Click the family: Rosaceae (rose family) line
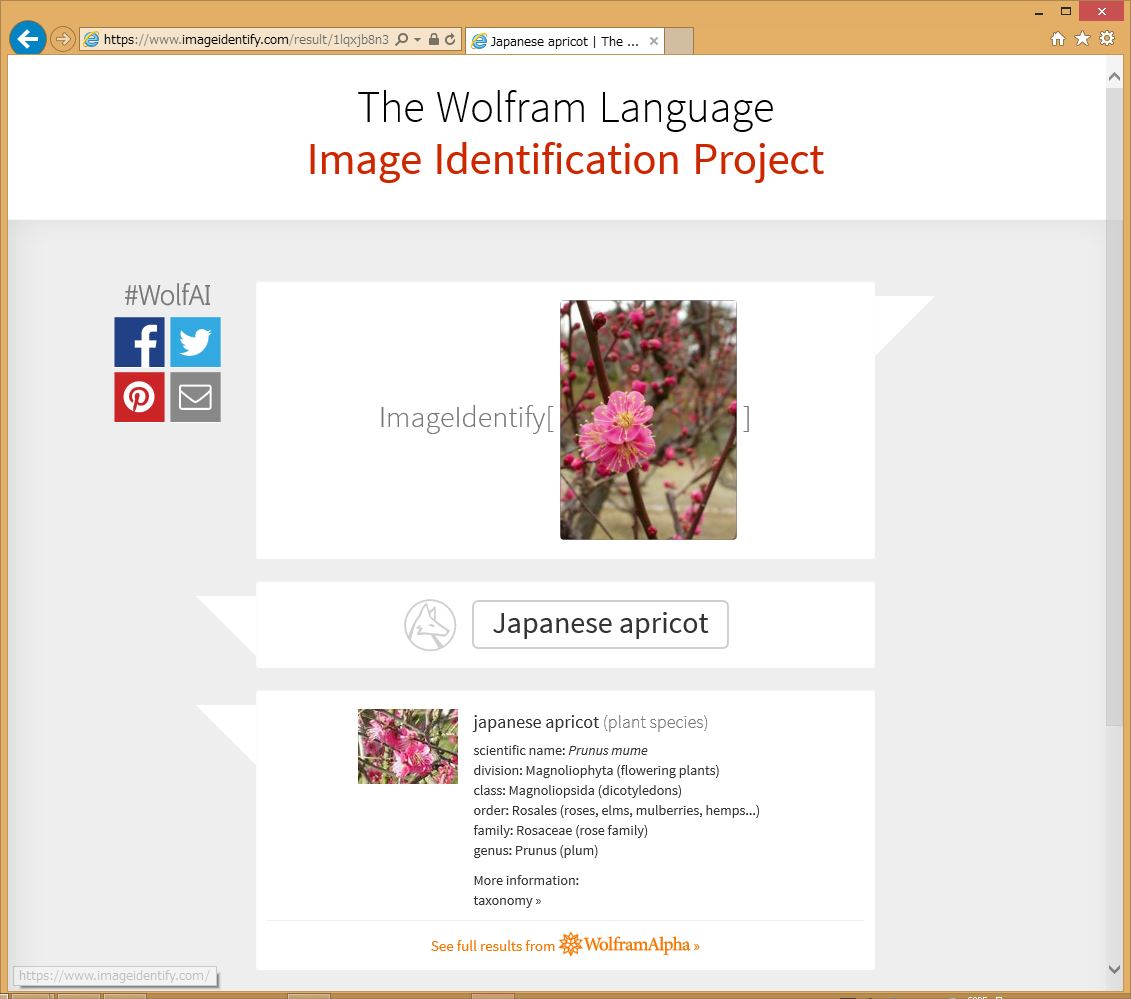This screenshot has height=999, width=1131. tap(560, 830)
